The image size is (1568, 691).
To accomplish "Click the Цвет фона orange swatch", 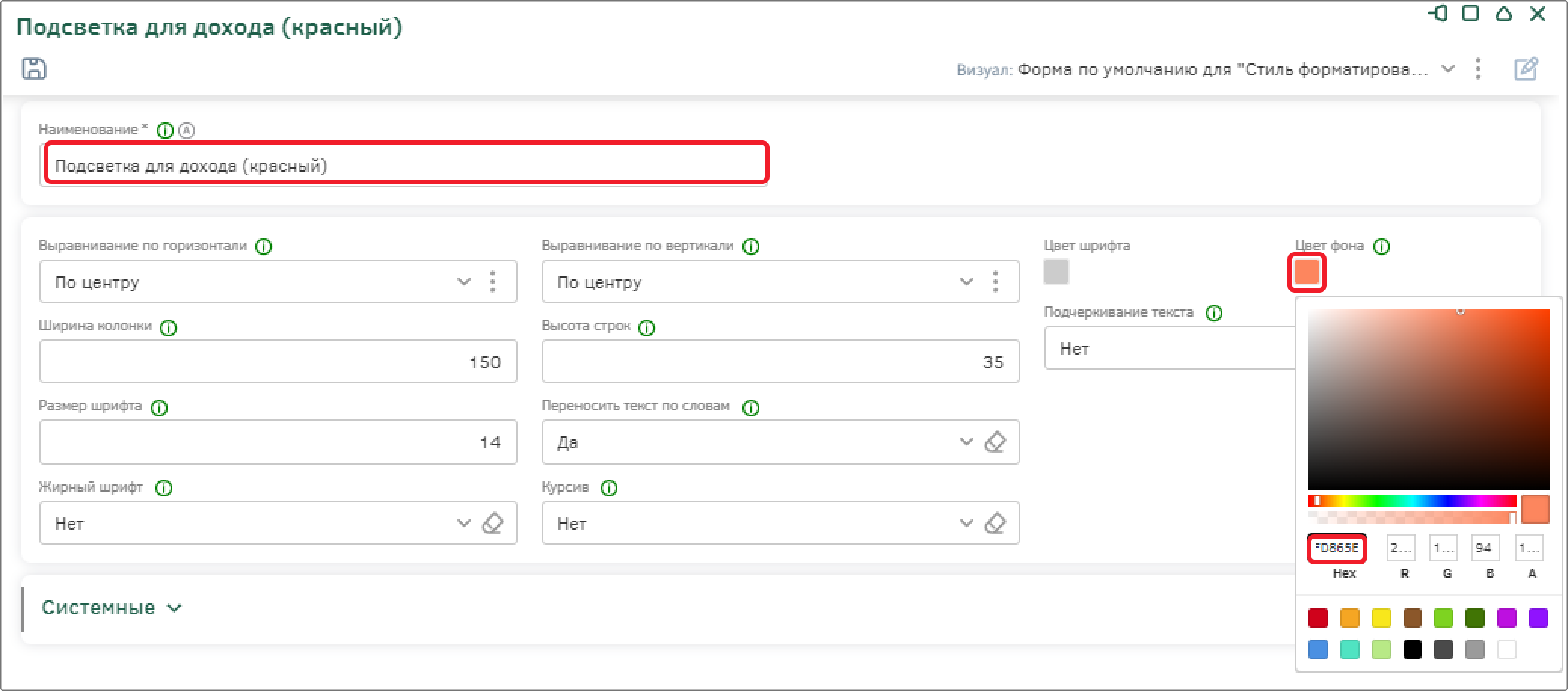I will [x=1307, y=272].
